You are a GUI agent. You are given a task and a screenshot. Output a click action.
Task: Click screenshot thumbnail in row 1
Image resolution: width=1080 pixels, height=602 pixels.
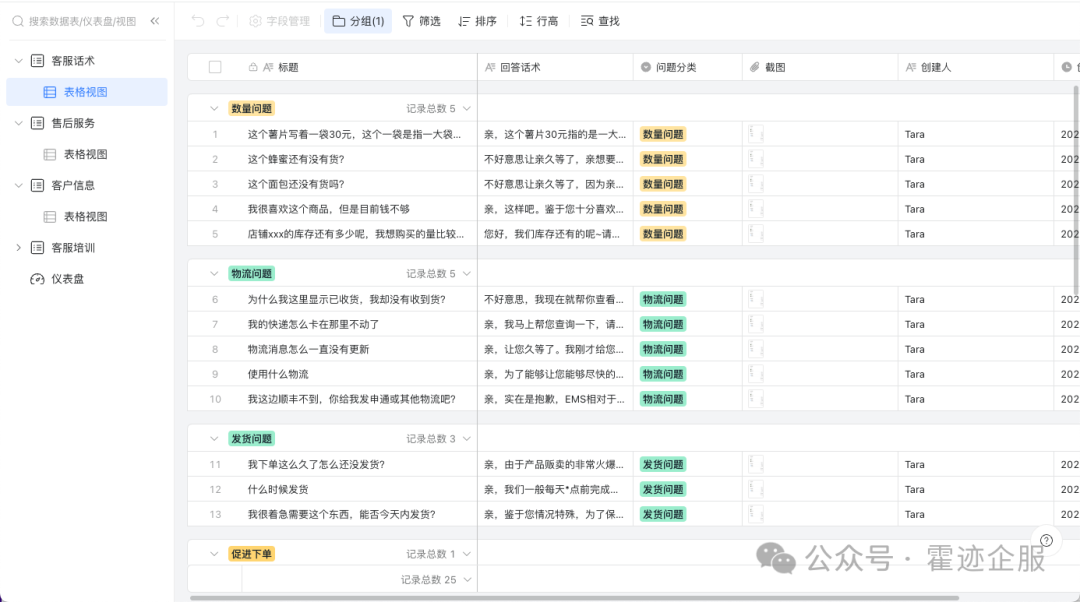(x=756, y=134)
